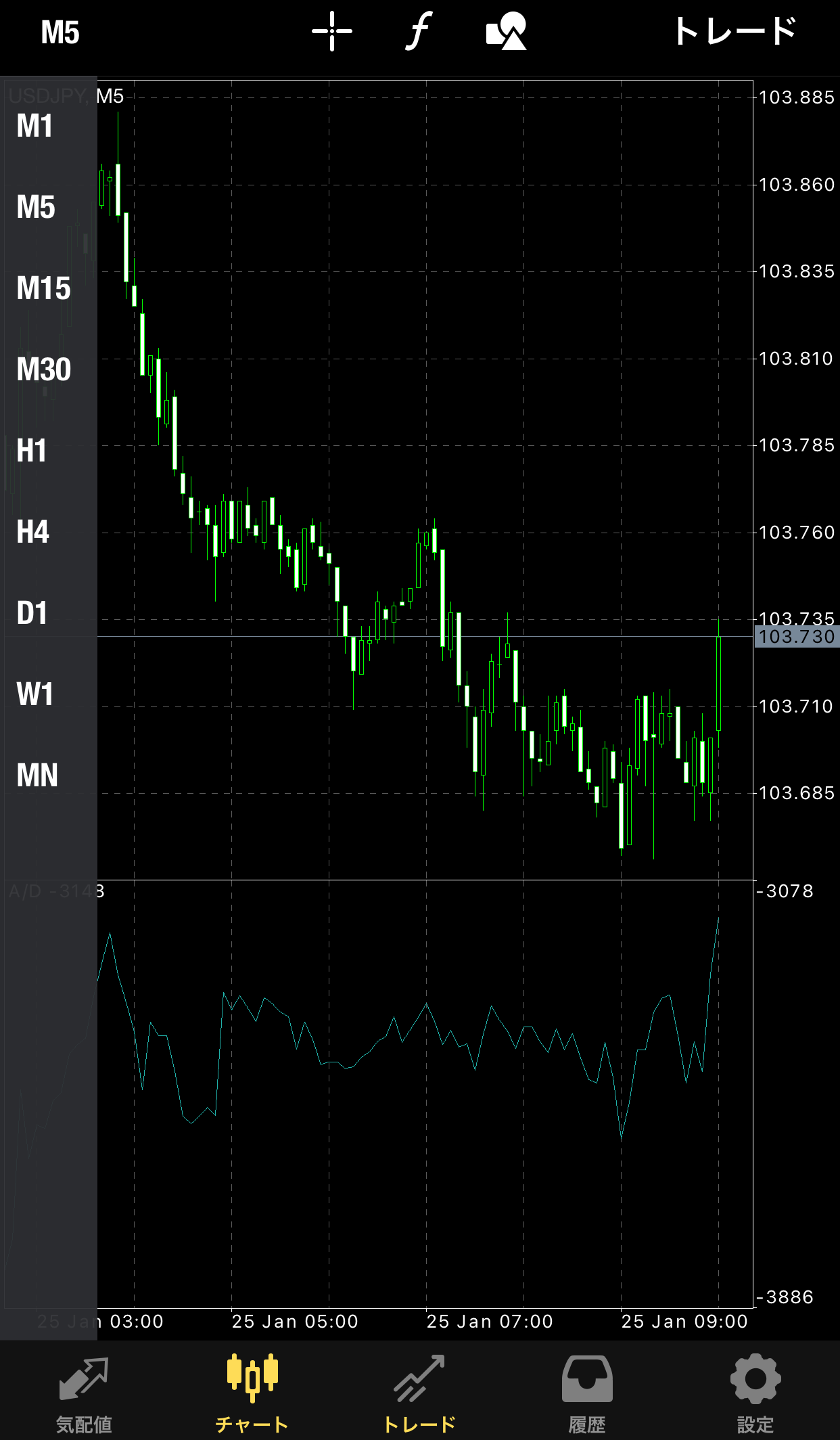Tap the 25 Jan 07:00 time label
The width and height of the screenshot is (840, 1440).
click(490, 1322)
